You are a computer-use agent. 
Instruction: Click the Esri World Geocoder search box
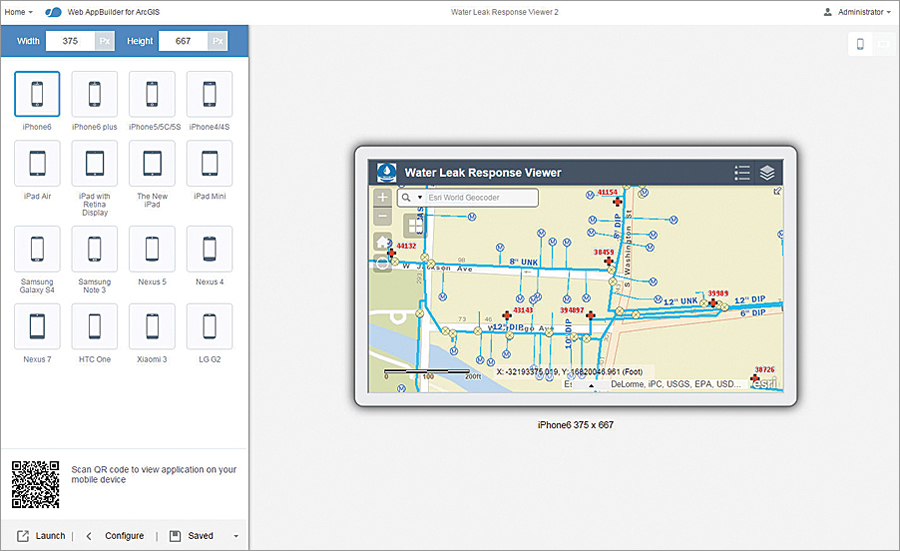481,197
